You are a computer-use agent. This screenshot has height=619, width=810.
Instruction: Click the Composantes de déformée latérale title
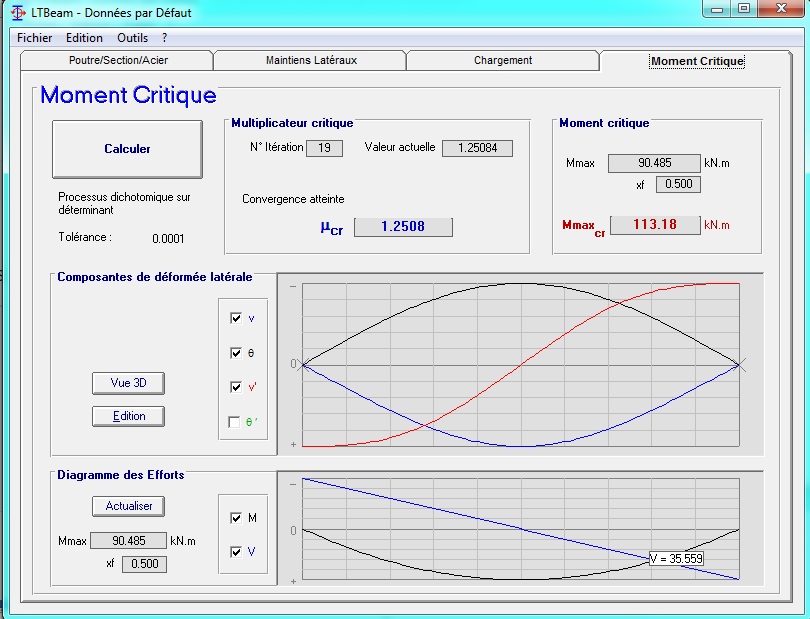pyautogui.click(x=154, y=277)
